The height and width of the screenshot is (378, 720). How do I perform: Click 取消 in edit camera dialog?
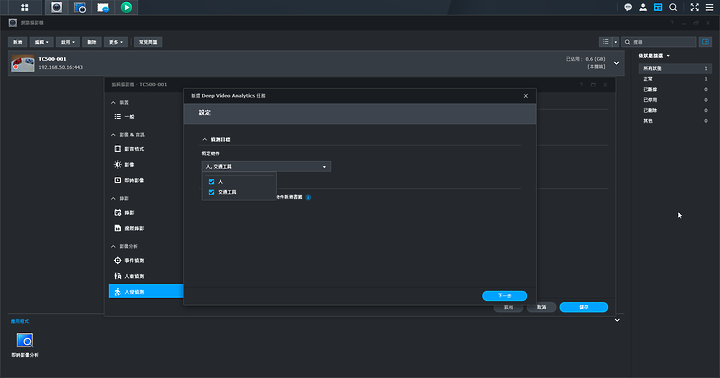(541, 307)
